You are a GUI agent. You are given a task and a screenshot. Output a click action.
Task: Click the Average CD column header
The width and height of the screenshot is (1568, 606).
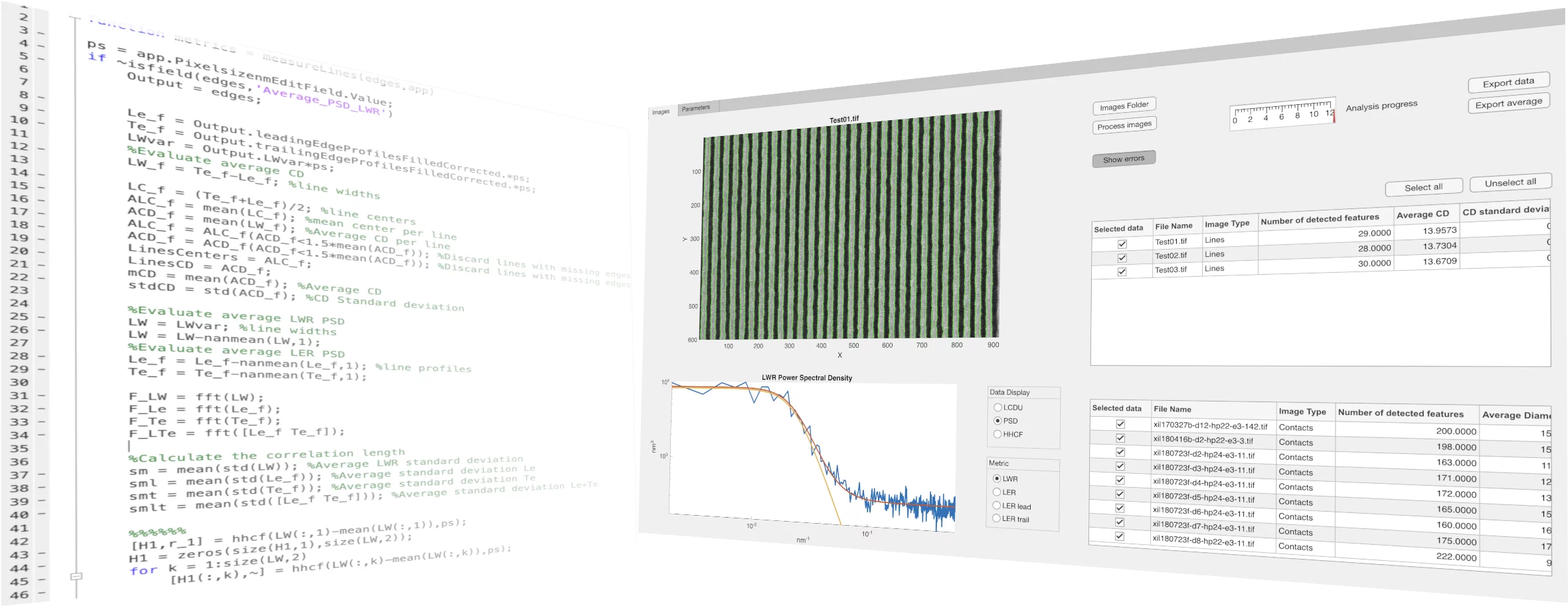click(x=1423, y=214)
